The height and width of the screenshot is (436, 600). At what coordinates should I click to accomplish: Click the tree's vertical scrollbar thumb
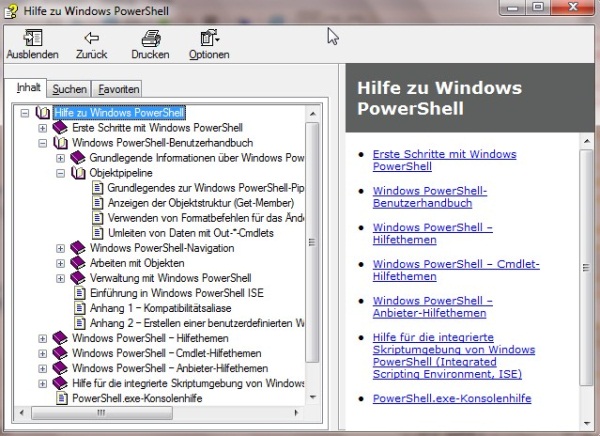(x=313, y=242)
